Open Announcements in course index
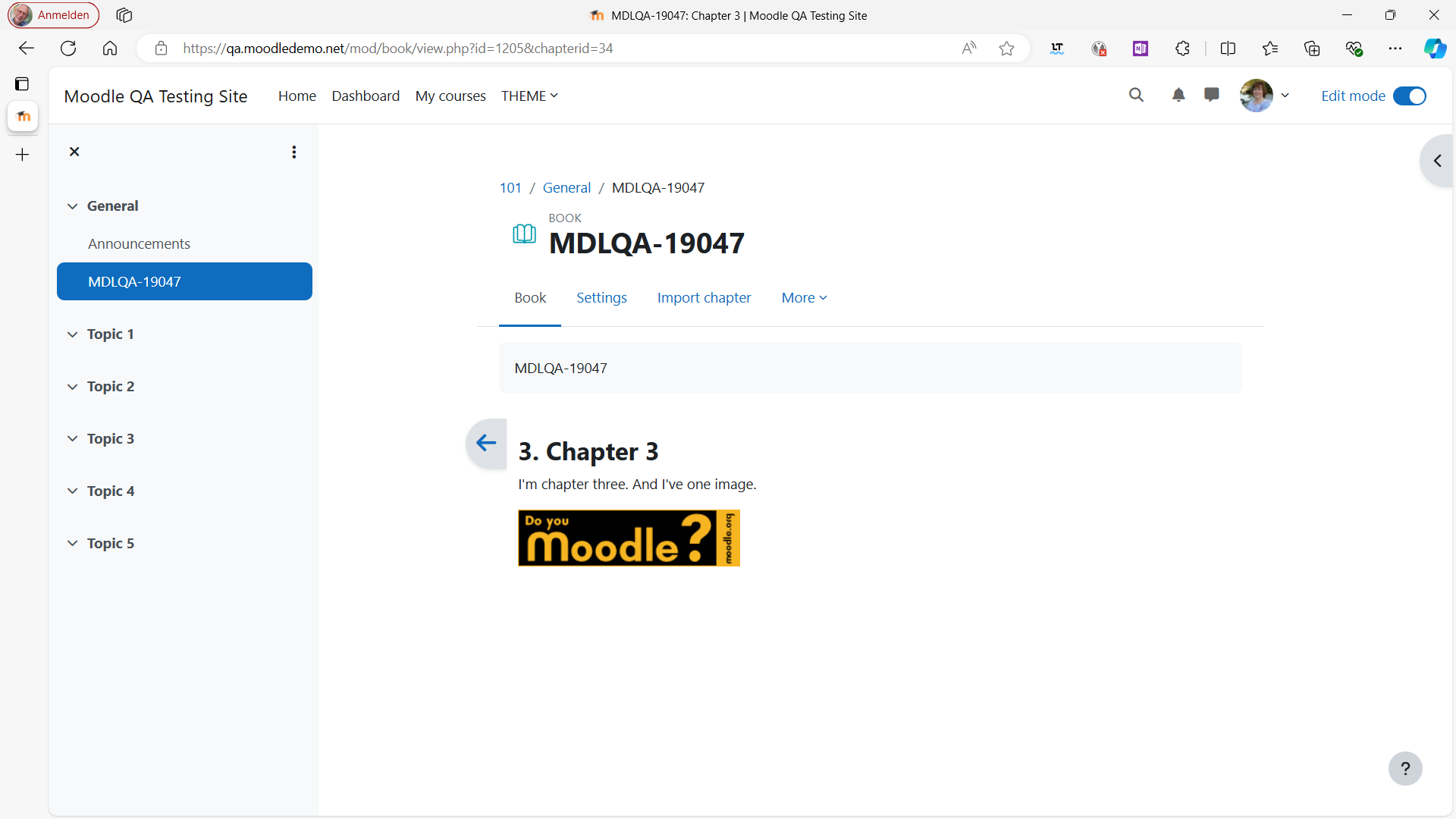 139,244
